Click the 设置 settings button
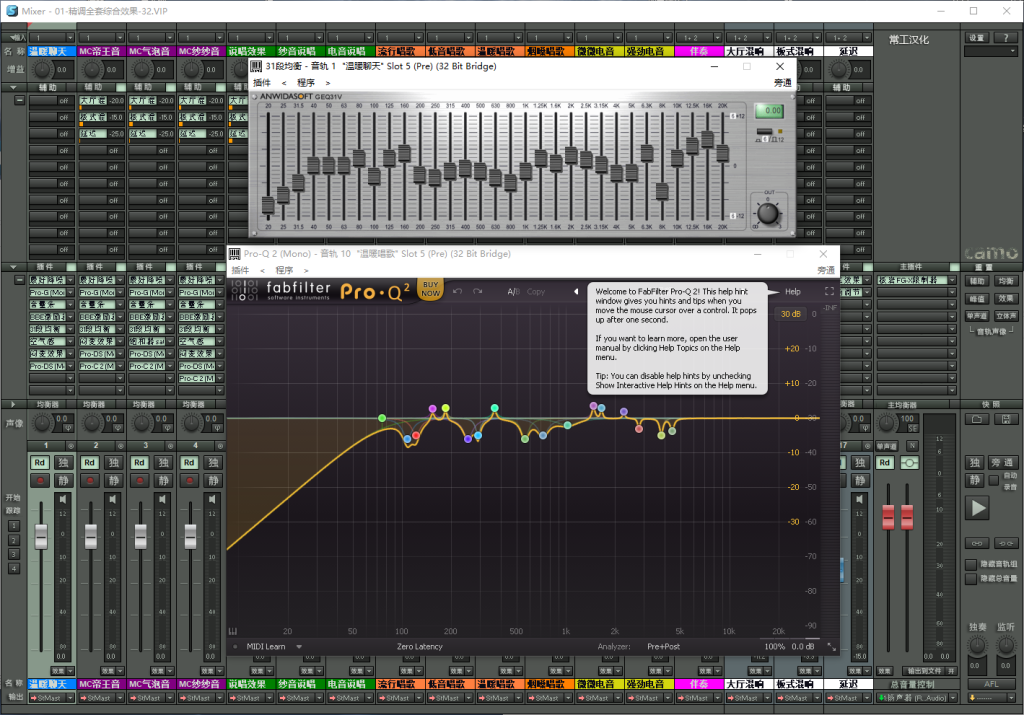The height and width of the screenshot is (715, 1024). coord(977,38)
